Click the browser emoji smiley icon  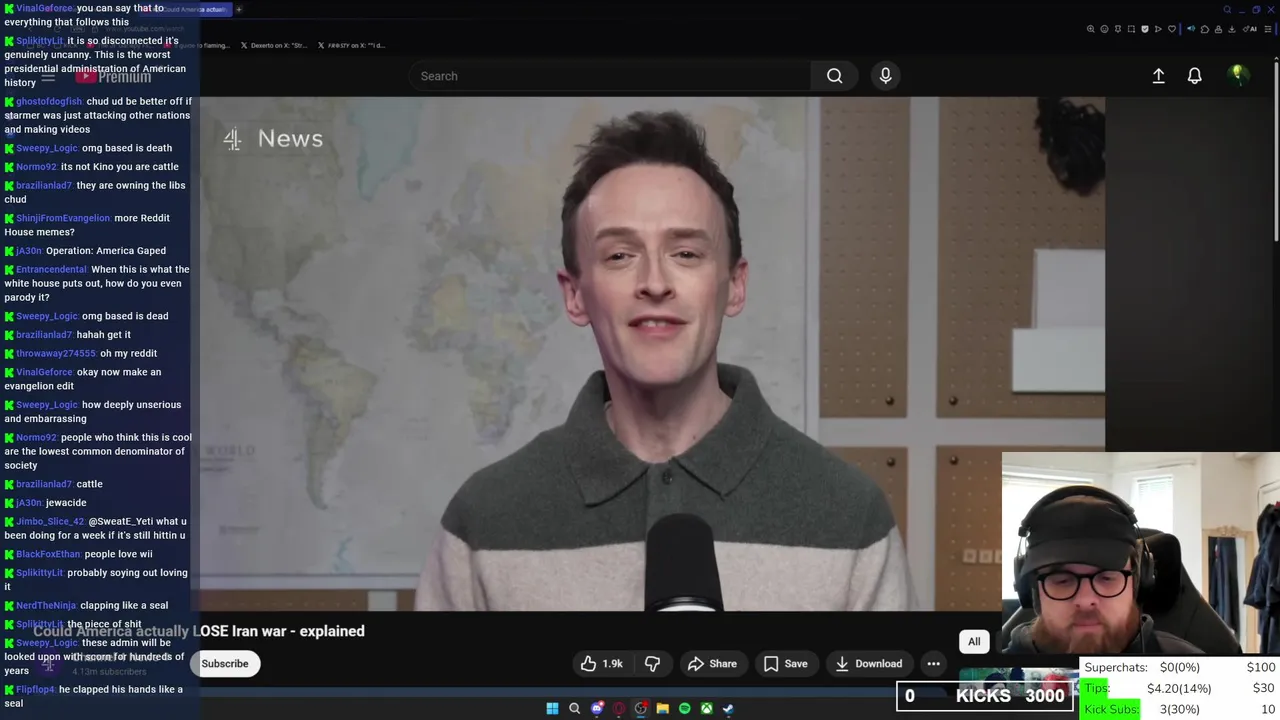click(x=1104, y=29)
